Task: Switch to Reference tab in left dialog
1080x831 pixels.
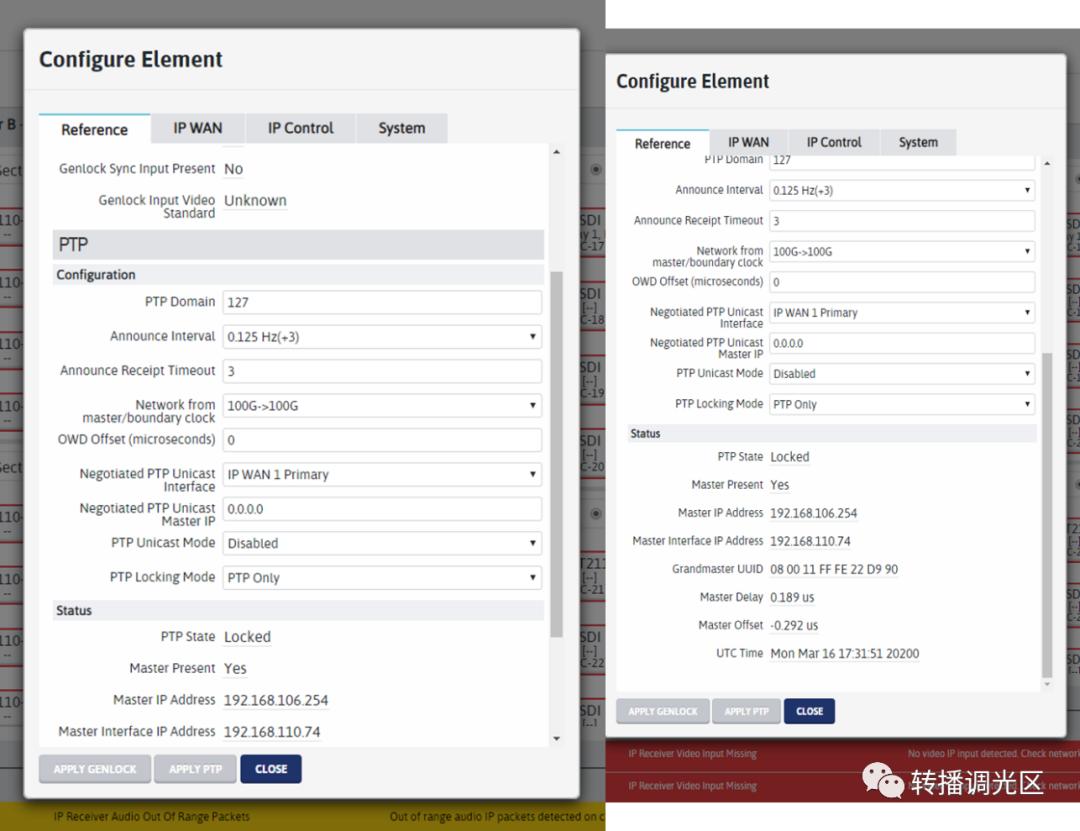Action: tap(94, 129)
